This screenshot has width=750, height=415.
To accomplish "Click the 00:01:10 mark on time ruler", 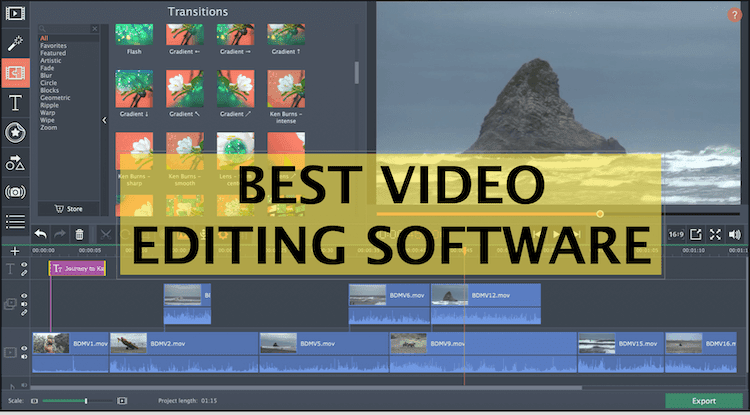I will point(694,251).
